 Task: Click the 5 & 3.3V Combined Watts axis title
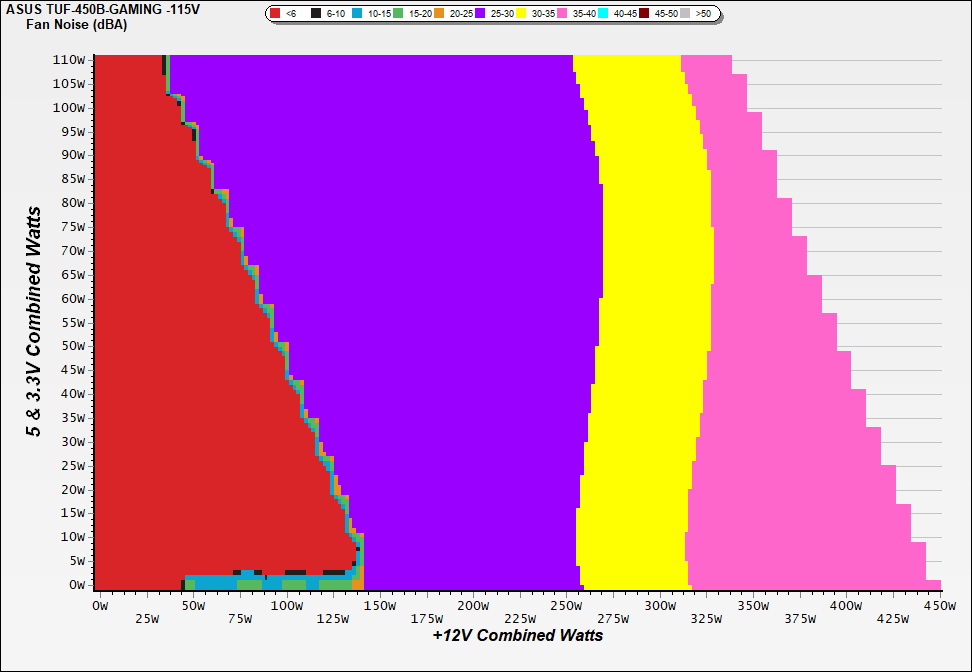[35, 322]
